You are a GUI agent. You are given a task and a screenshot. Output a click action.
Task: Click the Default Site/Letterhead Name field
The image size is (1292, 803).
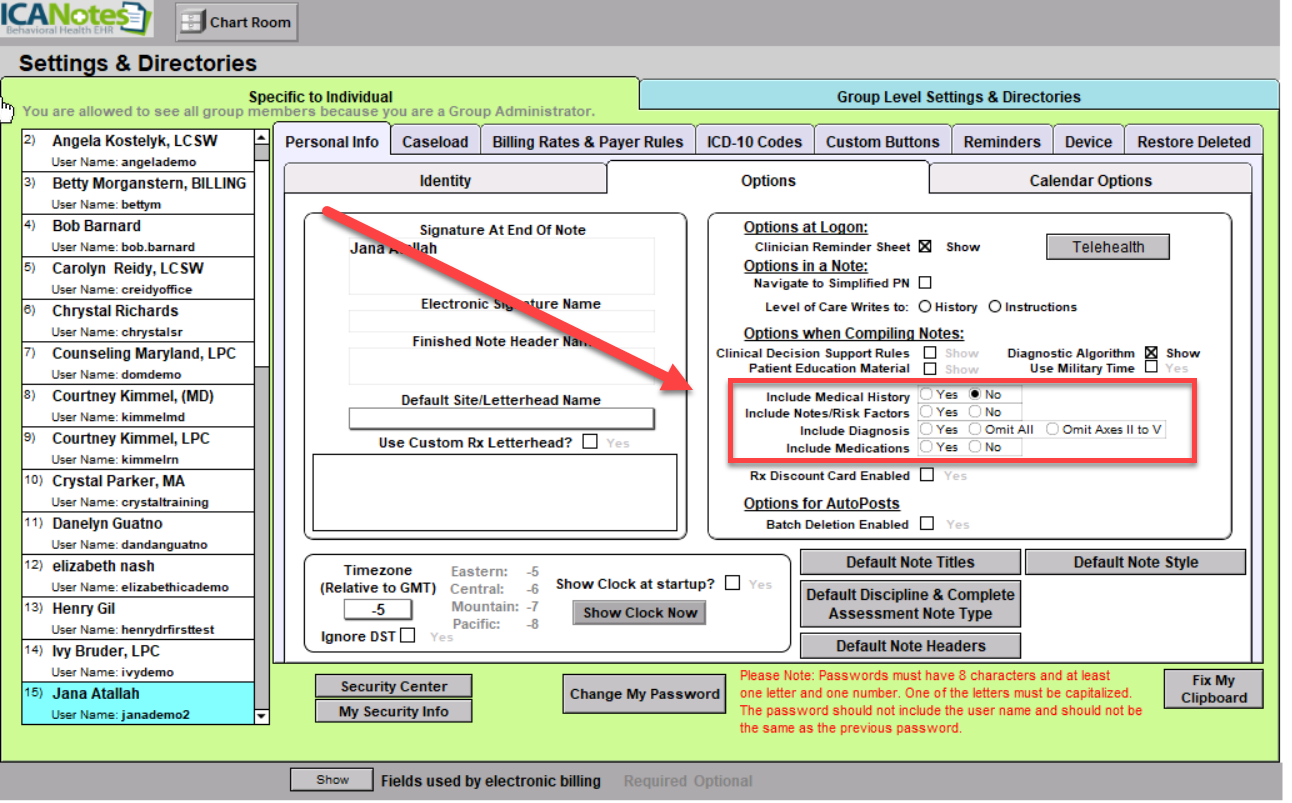(501, 418)
